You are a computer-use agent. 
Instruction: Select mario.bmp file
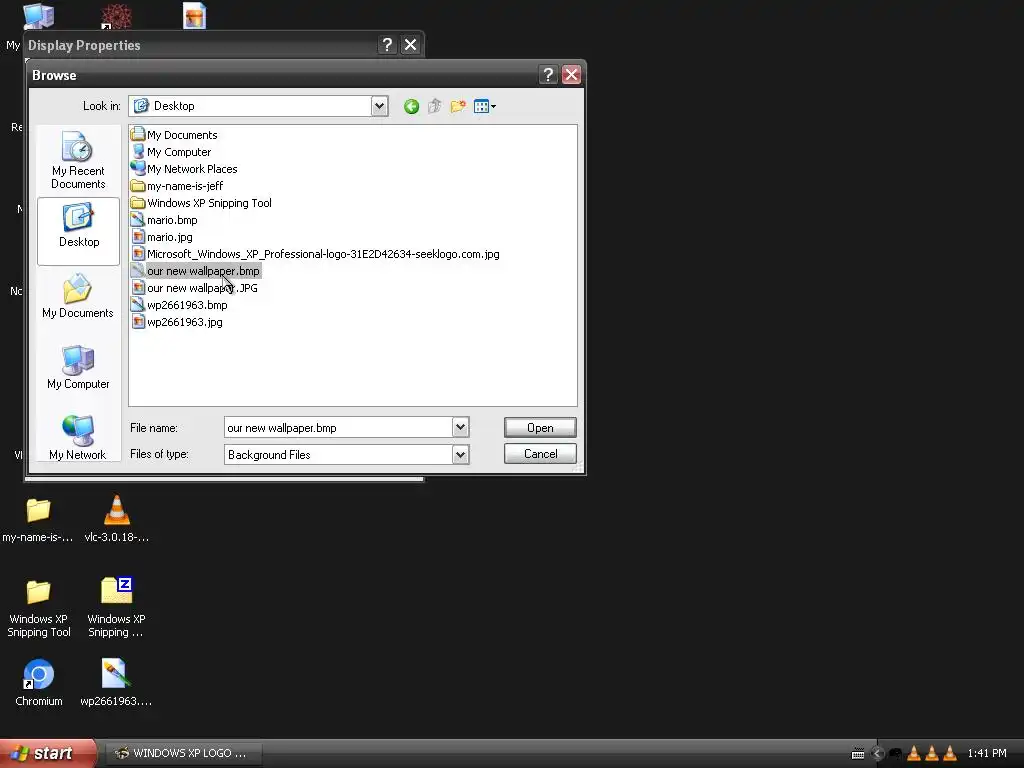point(164,219)
